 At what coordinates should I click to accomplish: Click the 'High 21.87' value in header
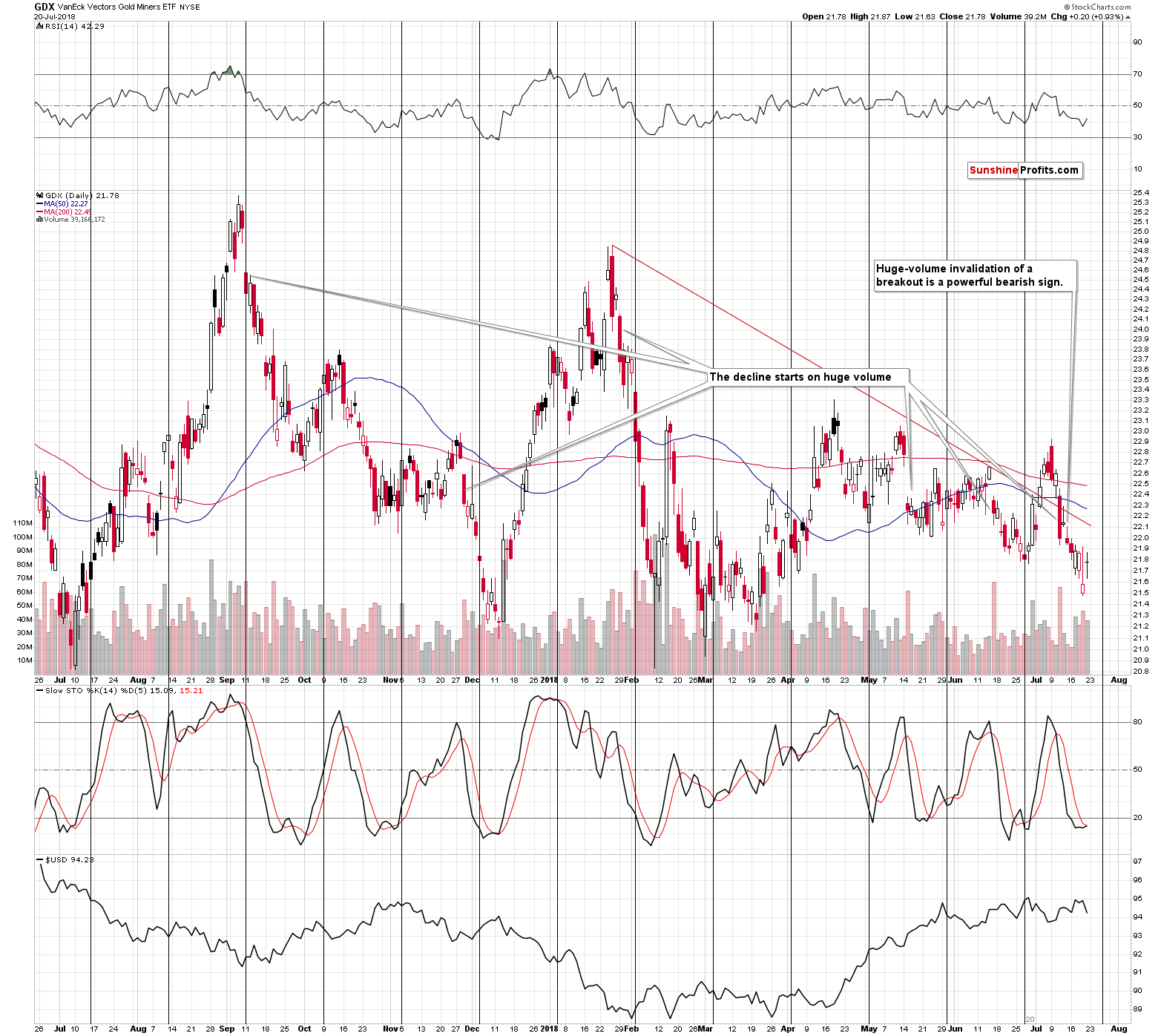coord(869,16)
